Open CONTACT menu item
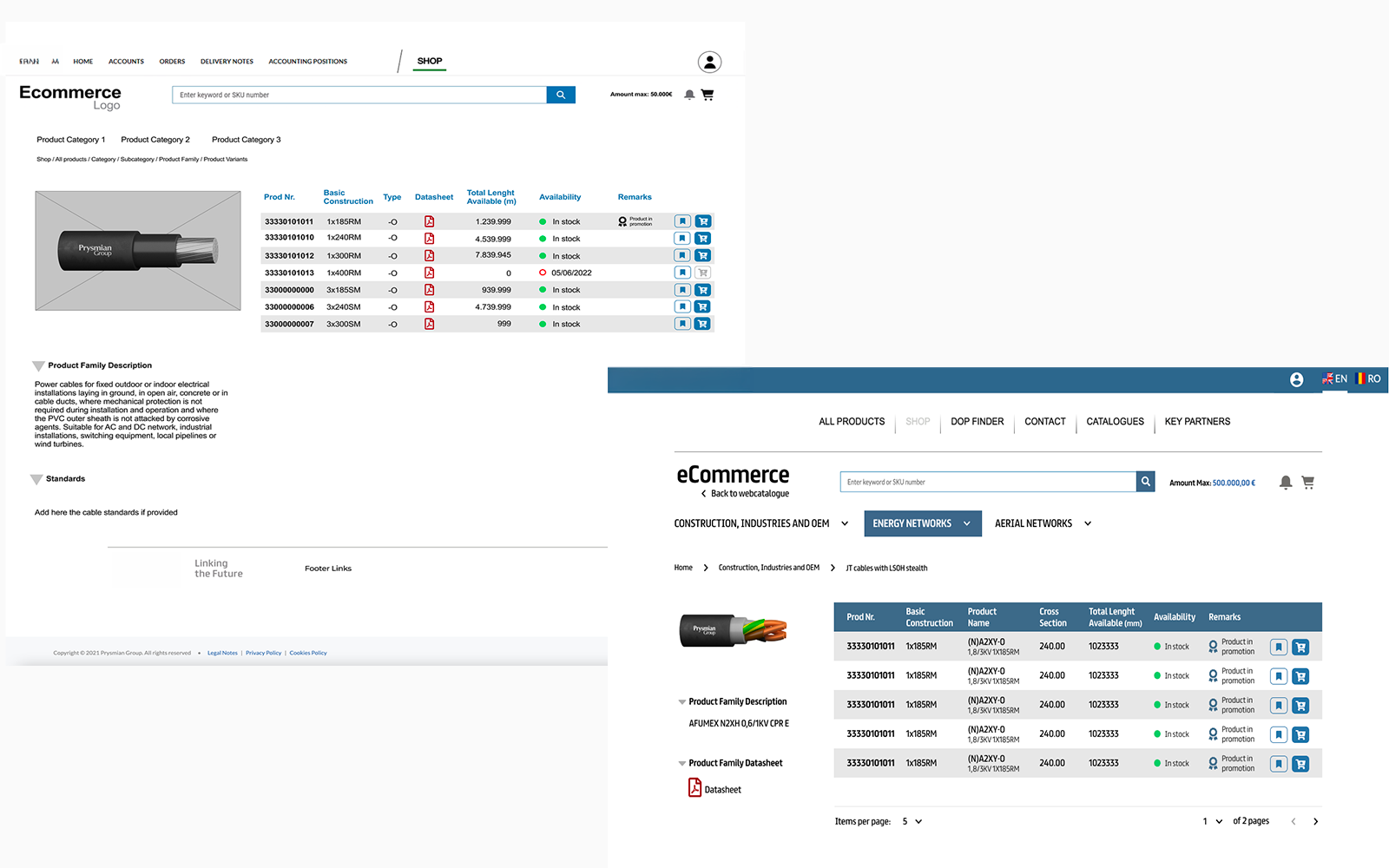The image size is (1389, 868). coord(1044,422)
